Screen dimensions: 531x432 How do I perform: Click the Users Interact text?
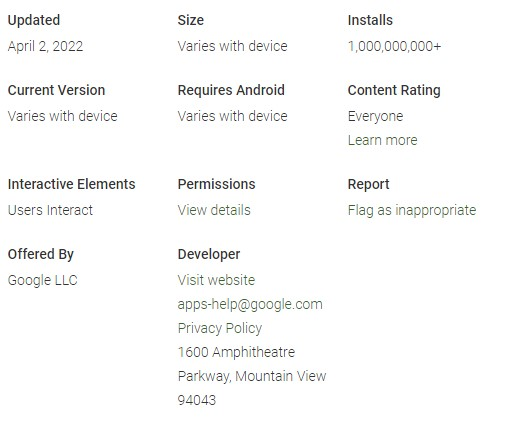coord(50,210)
